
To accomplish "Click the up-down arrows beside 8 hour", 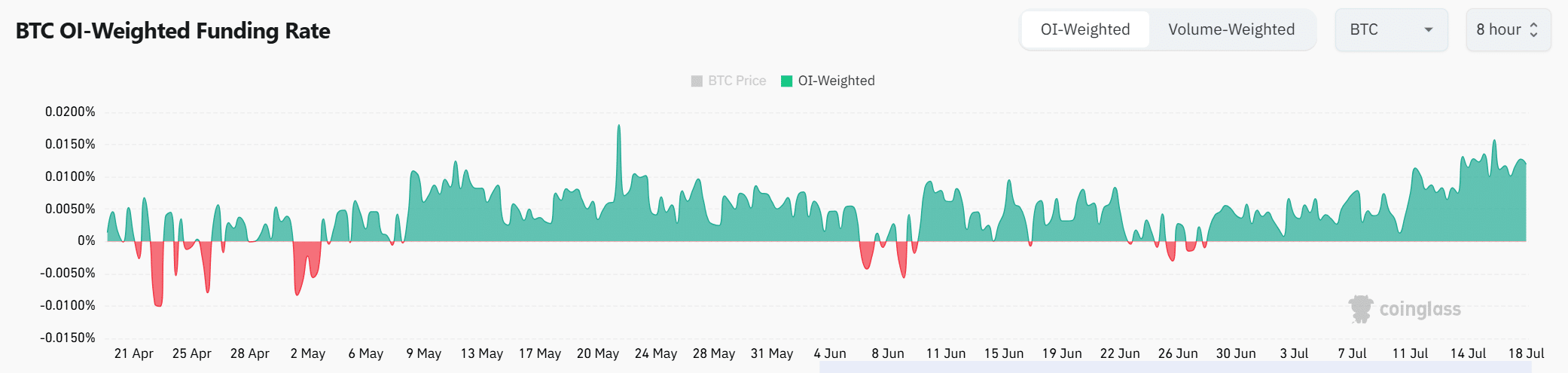I will [1534, 30].
